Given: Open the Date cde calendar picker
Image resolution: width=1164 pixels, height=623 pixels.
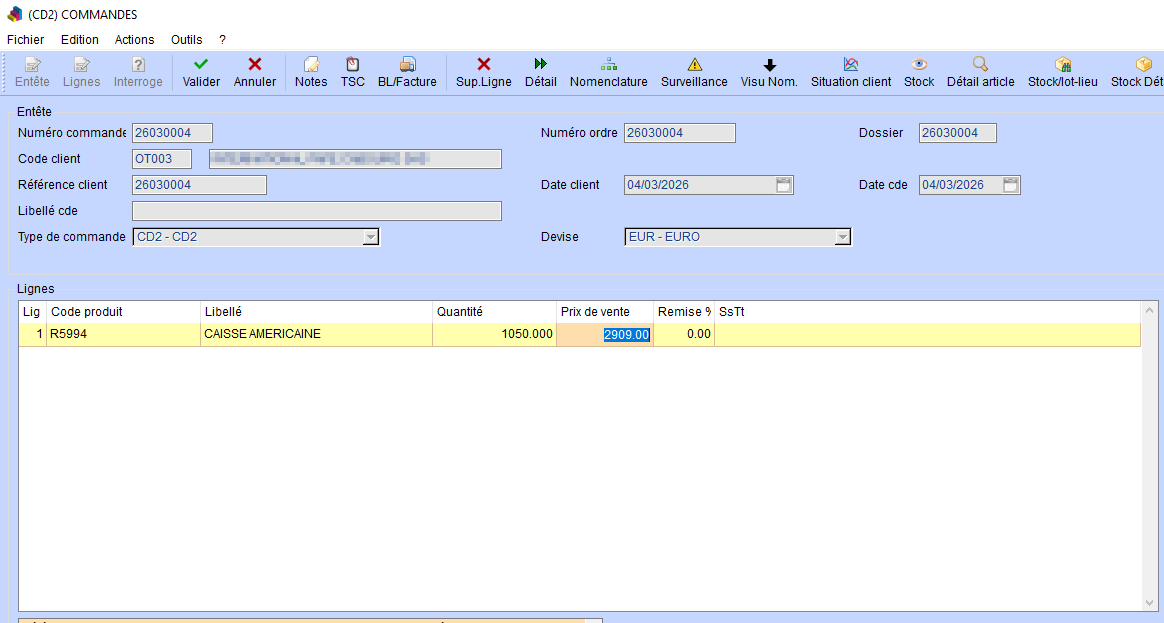Looking at the screenshot, I should [1011, 185].
